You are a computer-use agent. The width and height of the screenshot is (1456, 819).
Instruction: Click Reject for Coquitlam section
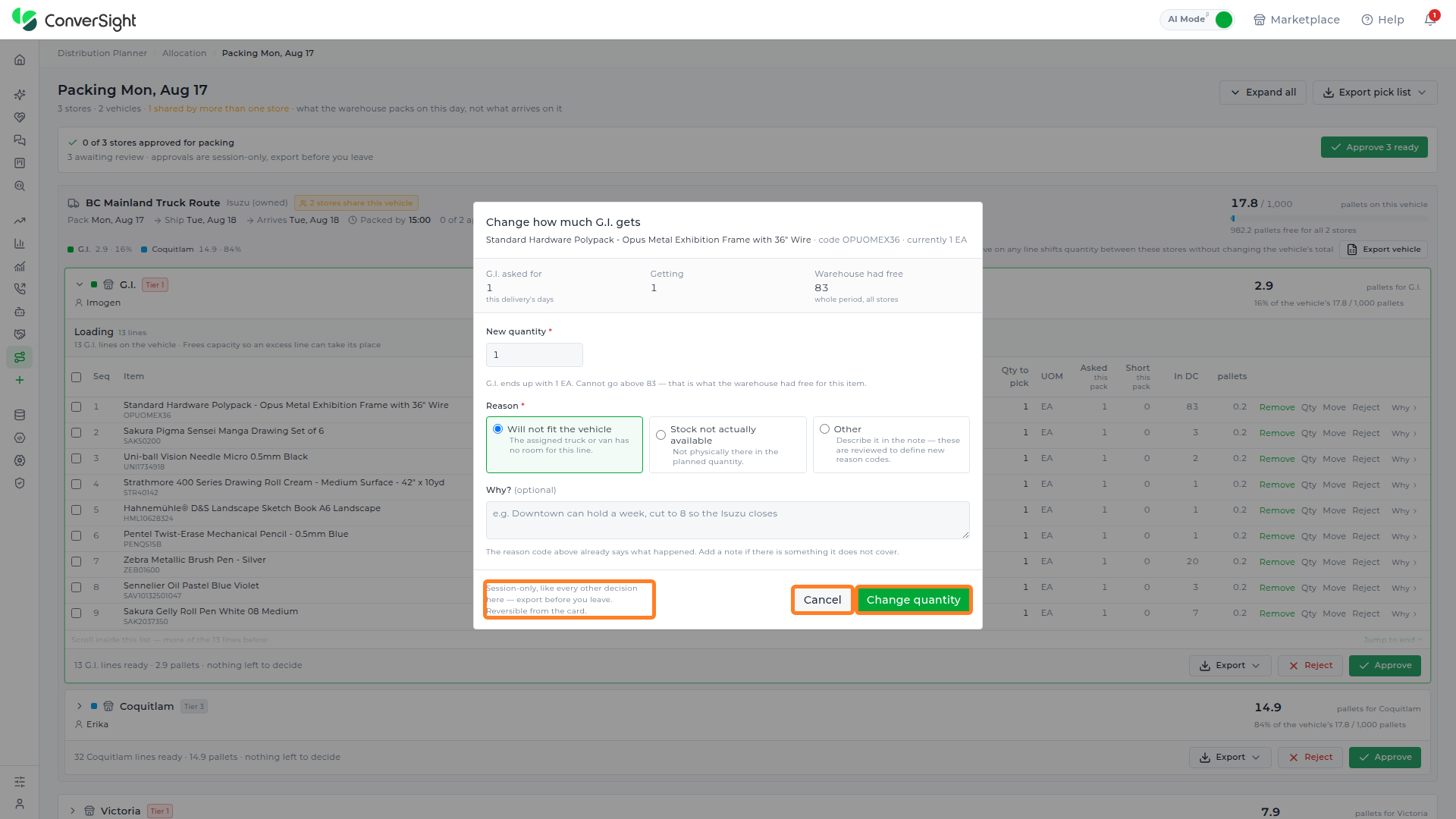1310,758
